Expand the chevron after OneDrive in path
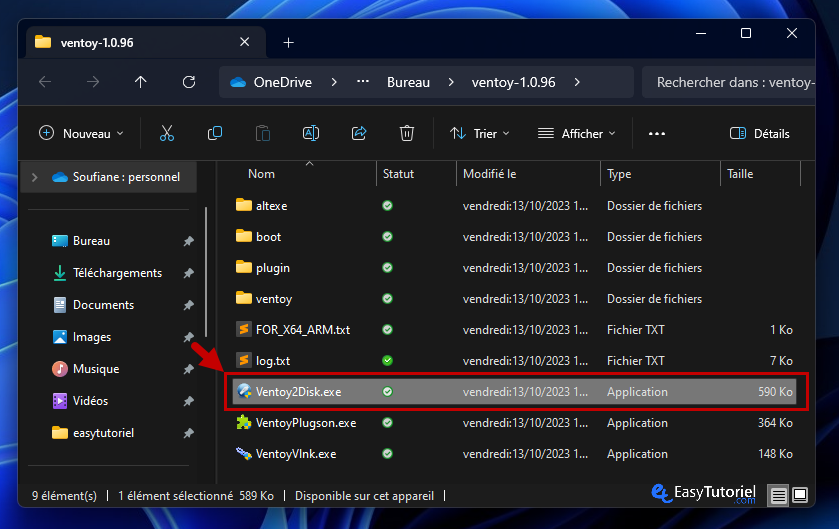839x529 pixels. (334, 82)
